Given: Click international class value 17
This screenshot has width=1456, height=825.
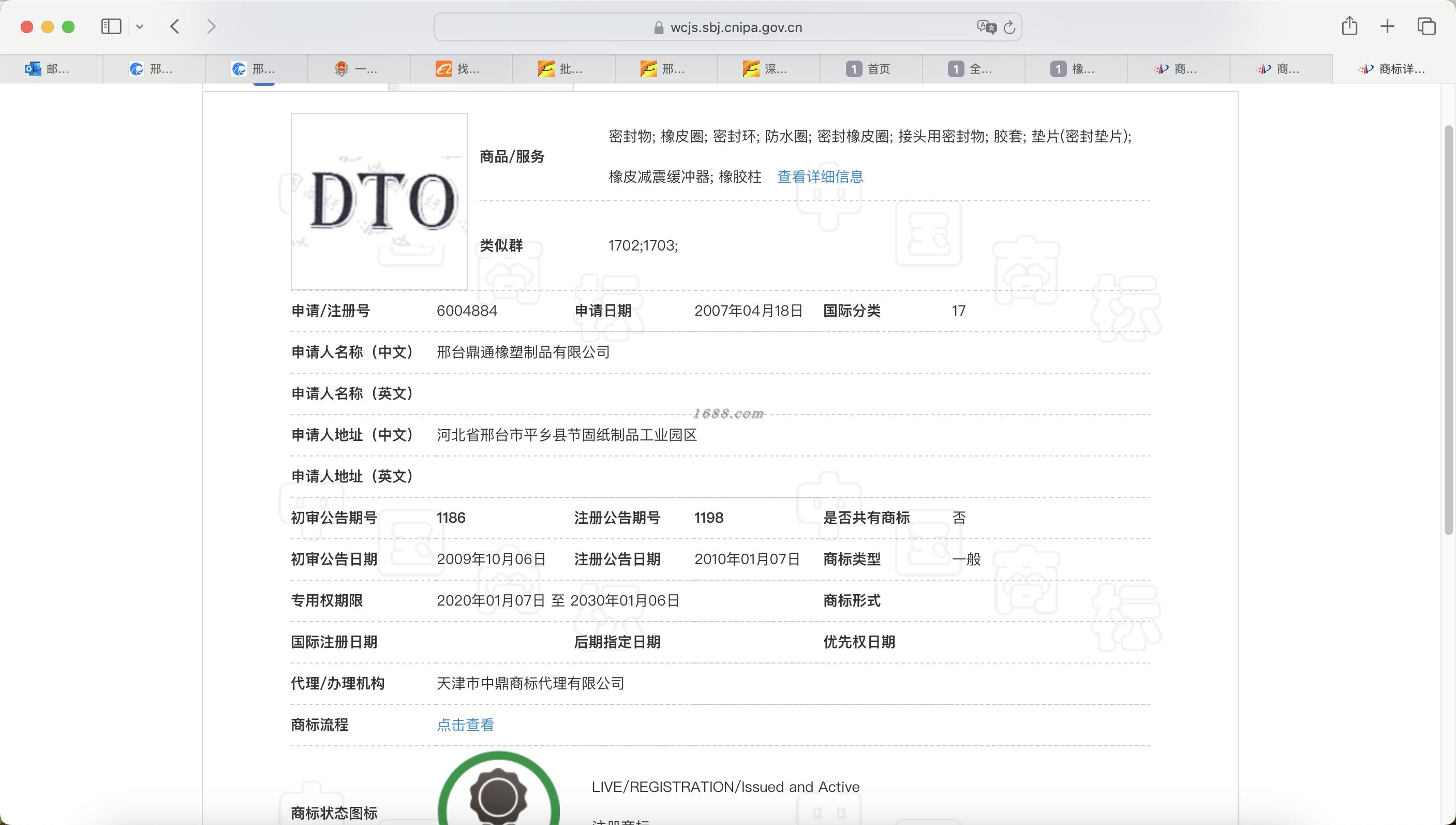Looking at the screenshot, I should 958,311.
